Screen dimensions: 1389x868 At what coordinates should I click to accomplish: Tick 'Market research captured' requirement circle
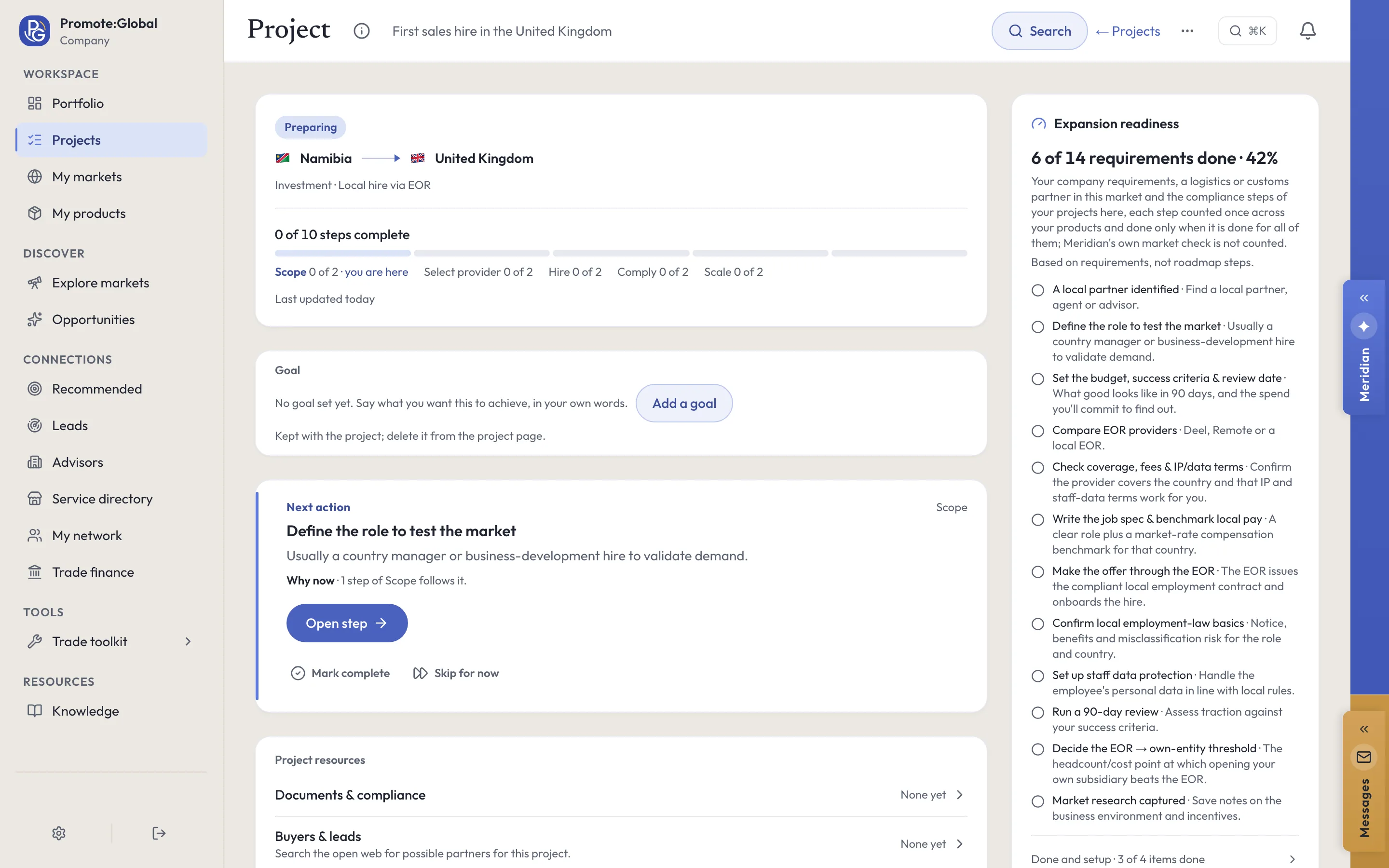(x=1038, y=801)
